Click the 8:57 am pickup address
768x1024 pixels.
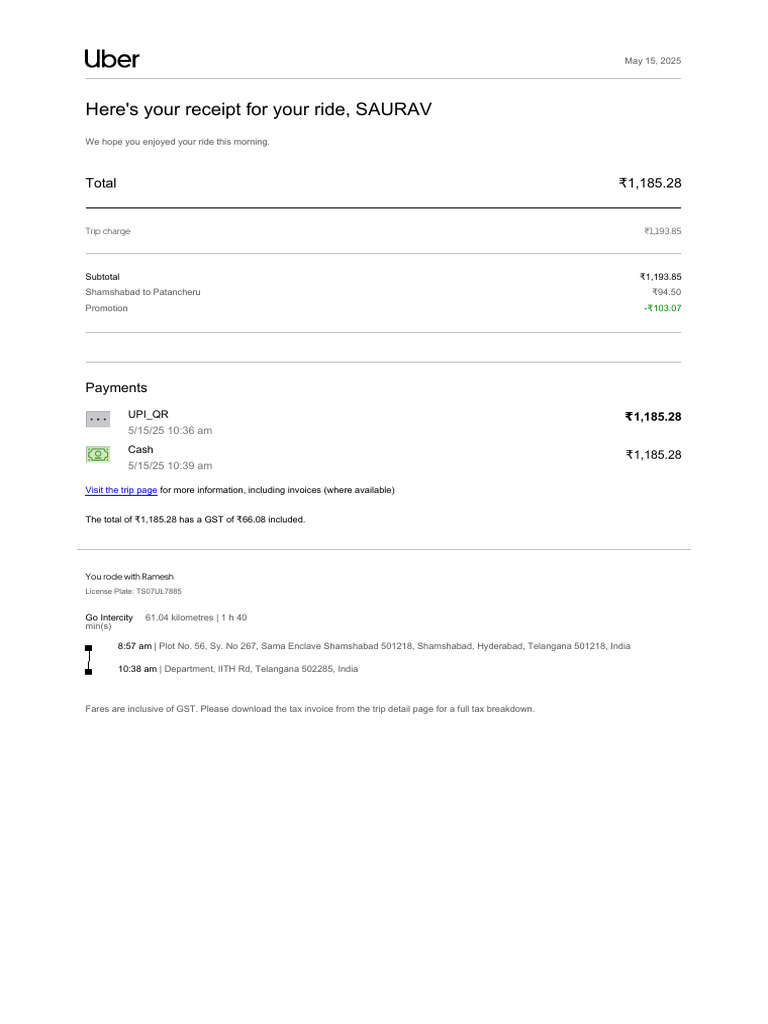(x=374, y=646)
